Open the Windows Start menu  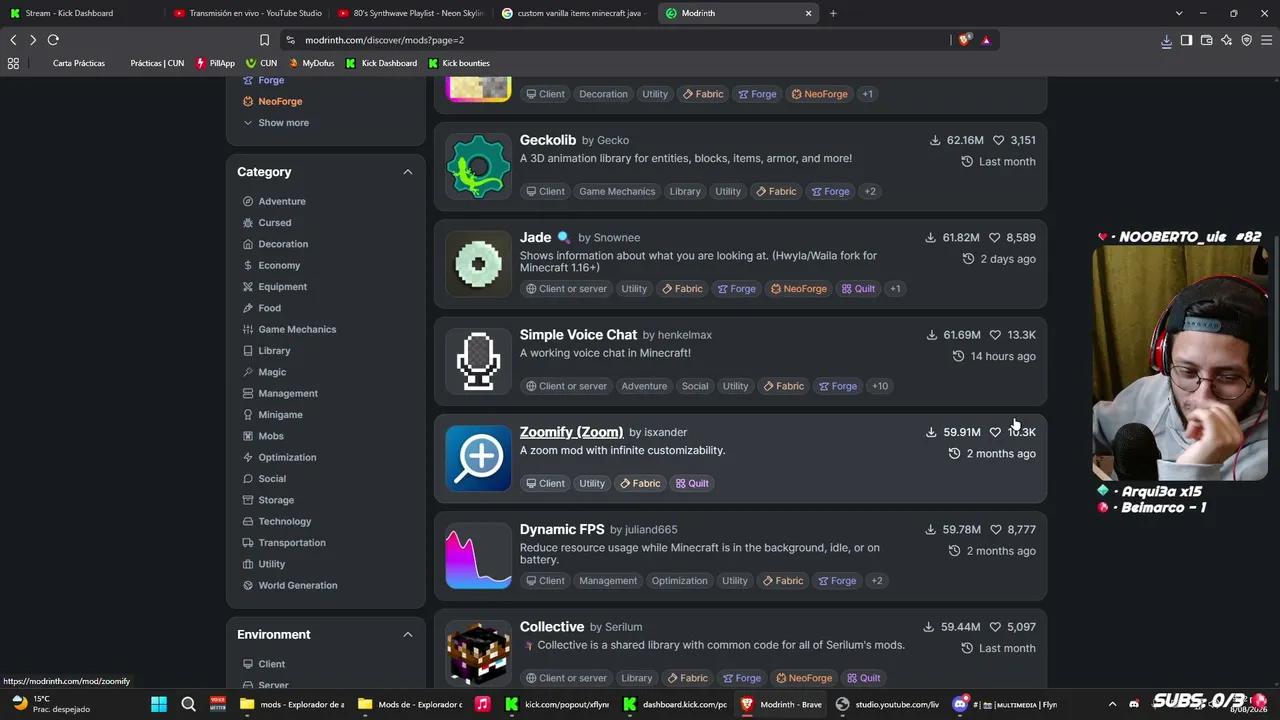point(159,704)
